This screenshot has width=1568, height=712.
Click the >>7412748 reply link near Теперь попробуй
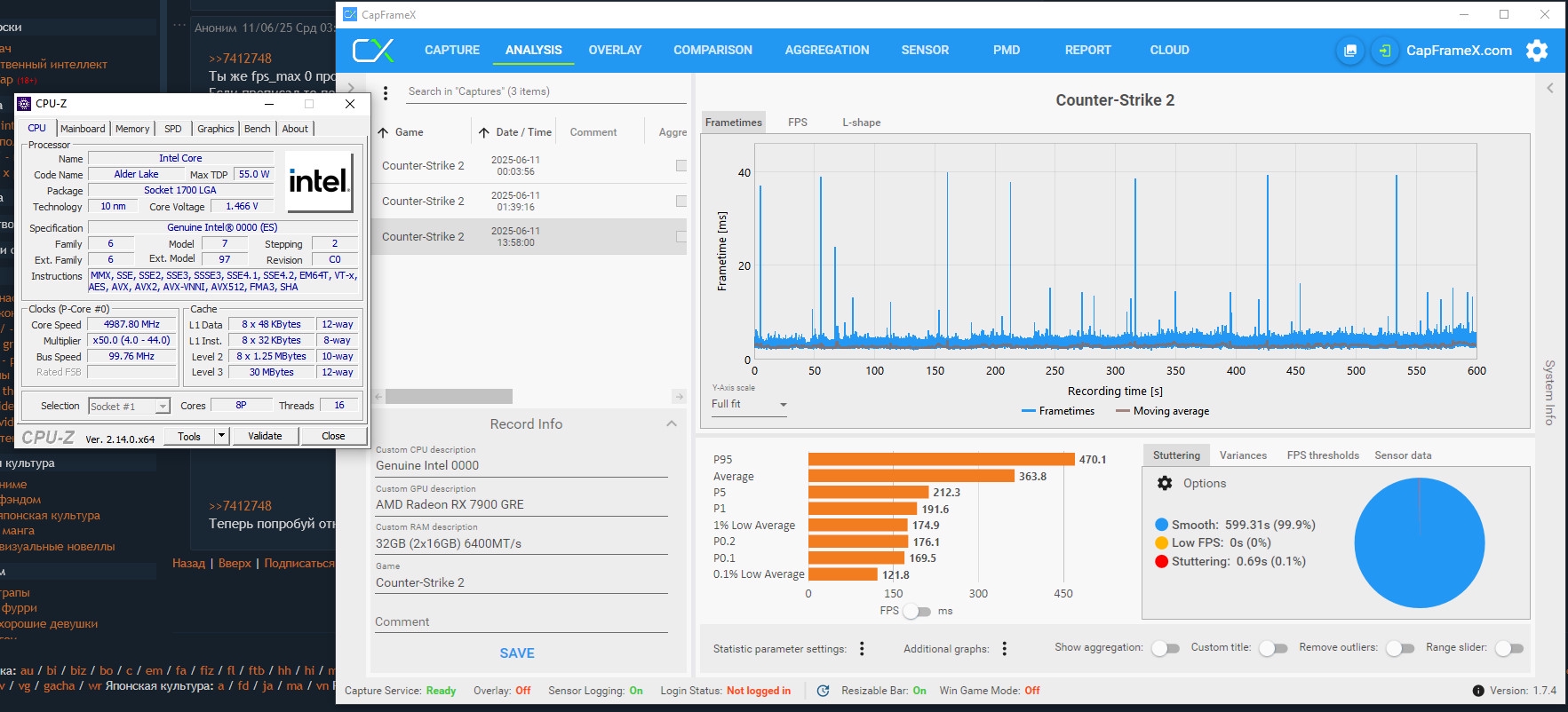(240, 506)
